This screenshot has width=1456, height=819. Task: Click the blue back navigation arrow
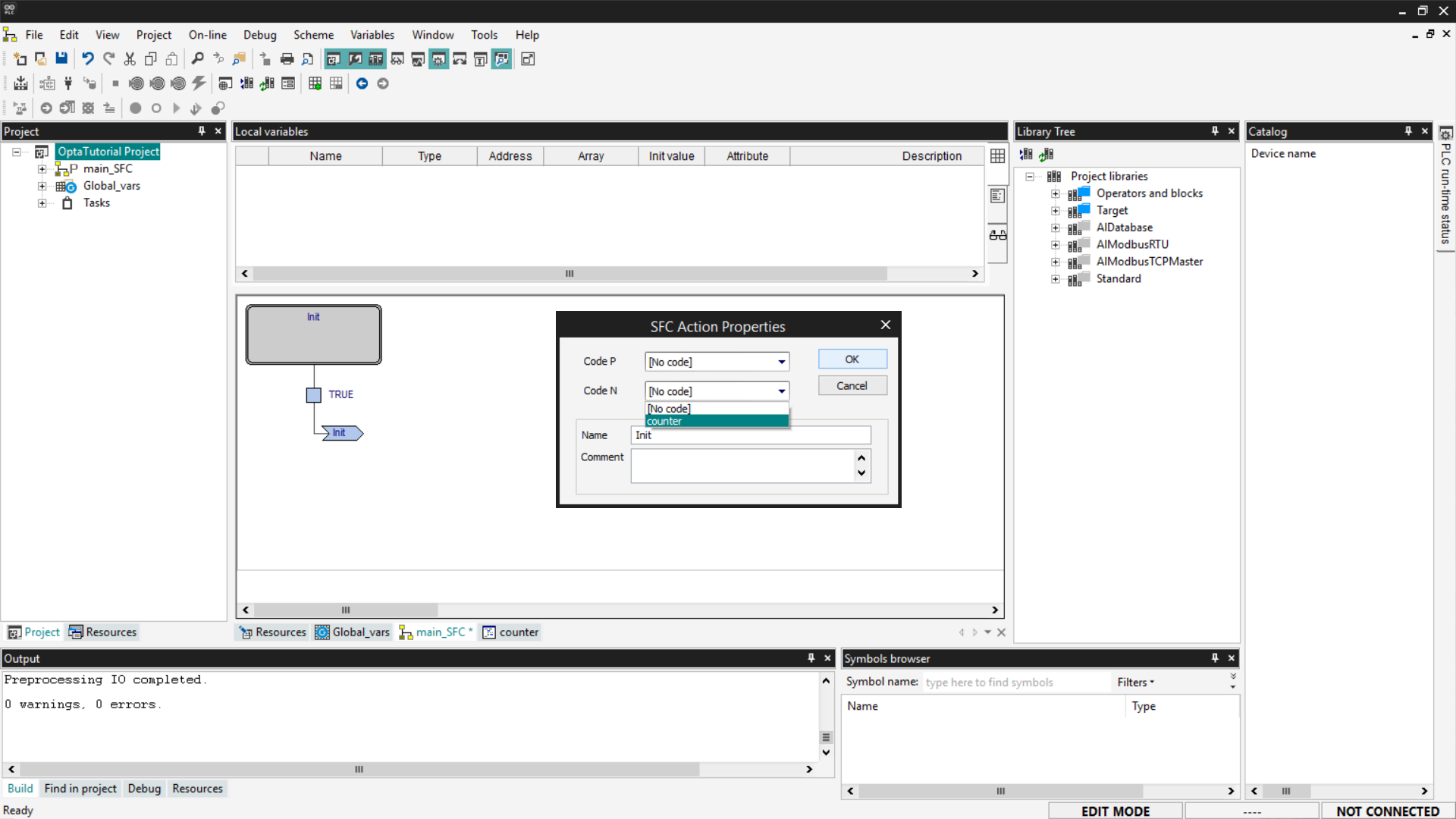362,83
